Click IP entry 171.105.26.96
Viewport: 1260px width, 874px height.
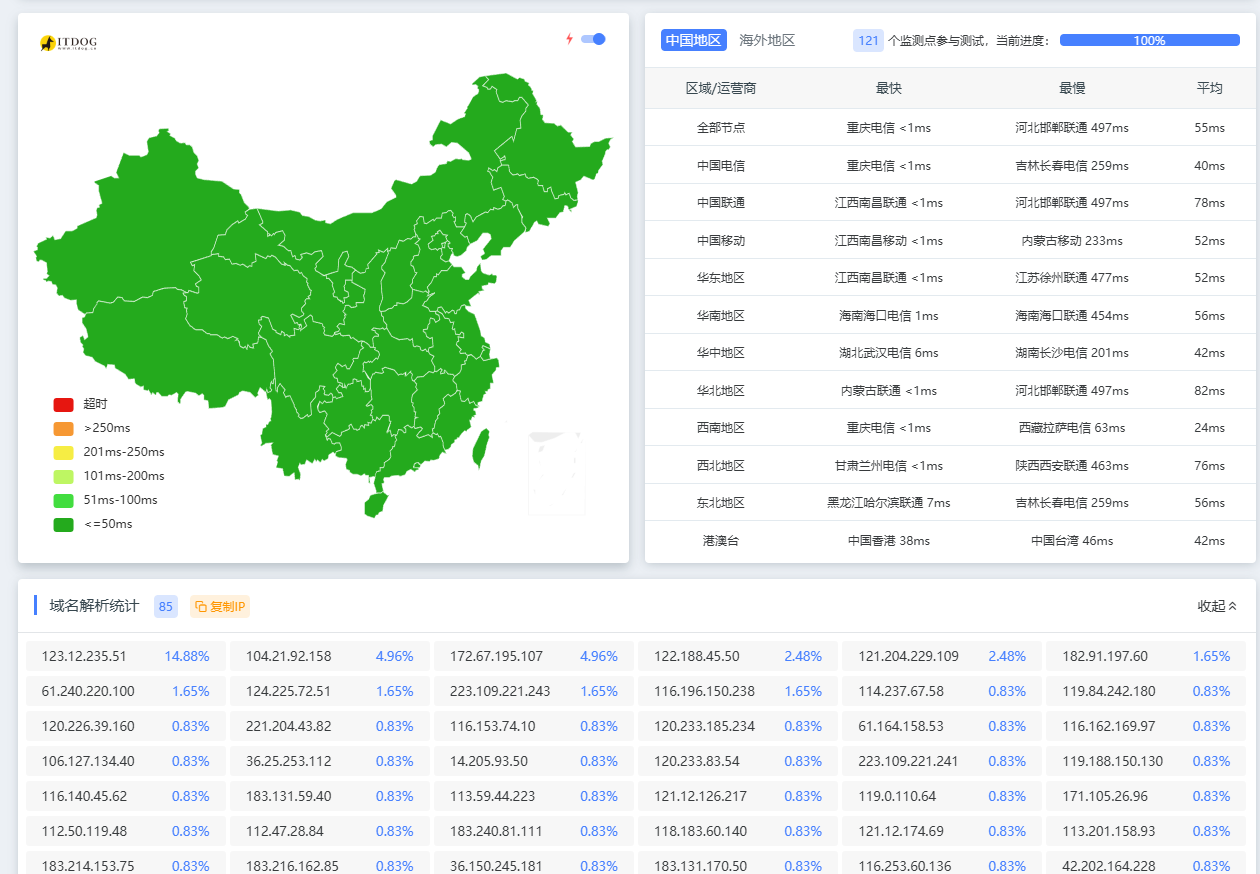click(1105, 796)
